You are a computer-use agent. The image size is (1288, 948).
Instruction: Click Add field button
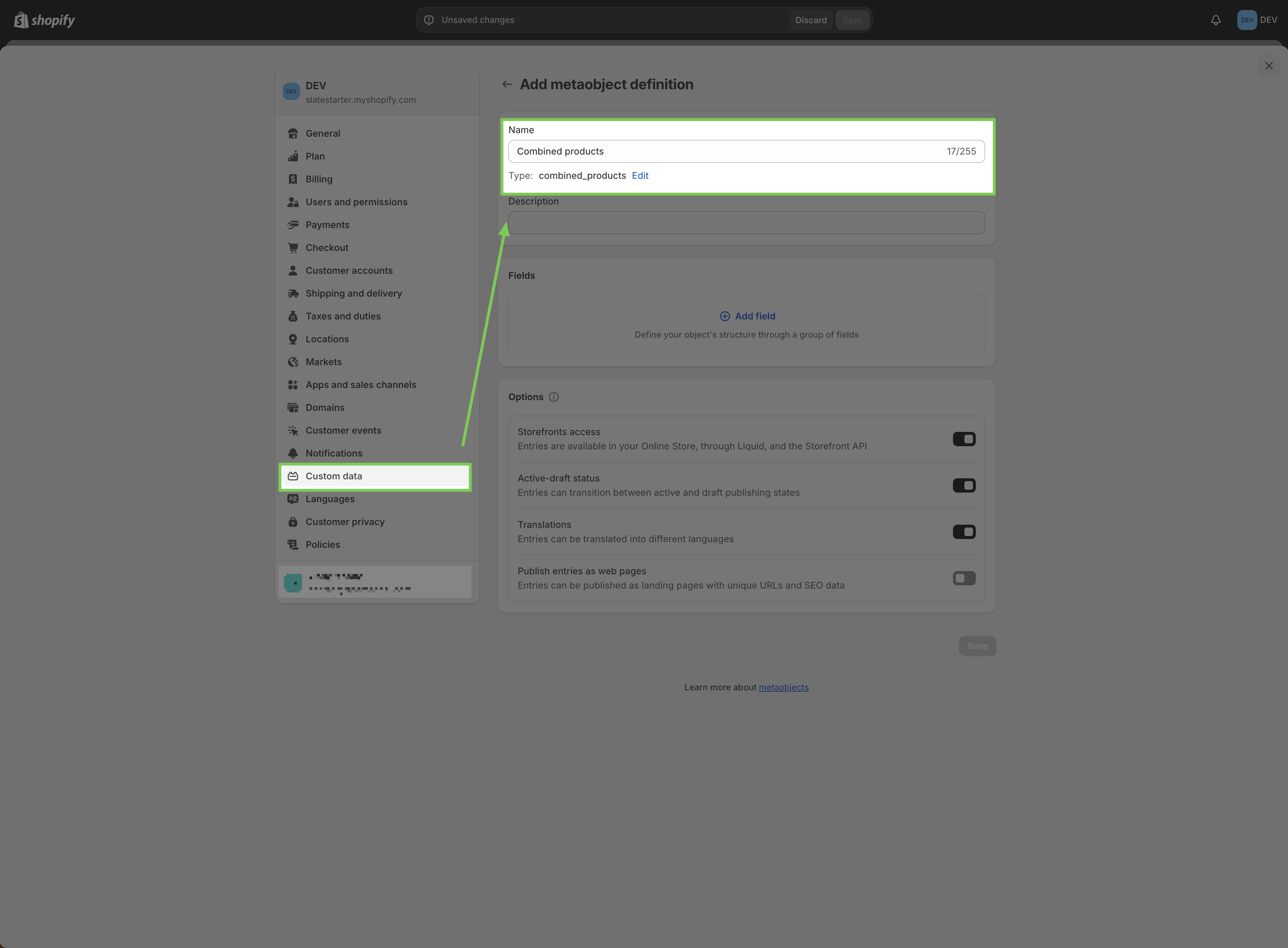[x=747, y=316]
